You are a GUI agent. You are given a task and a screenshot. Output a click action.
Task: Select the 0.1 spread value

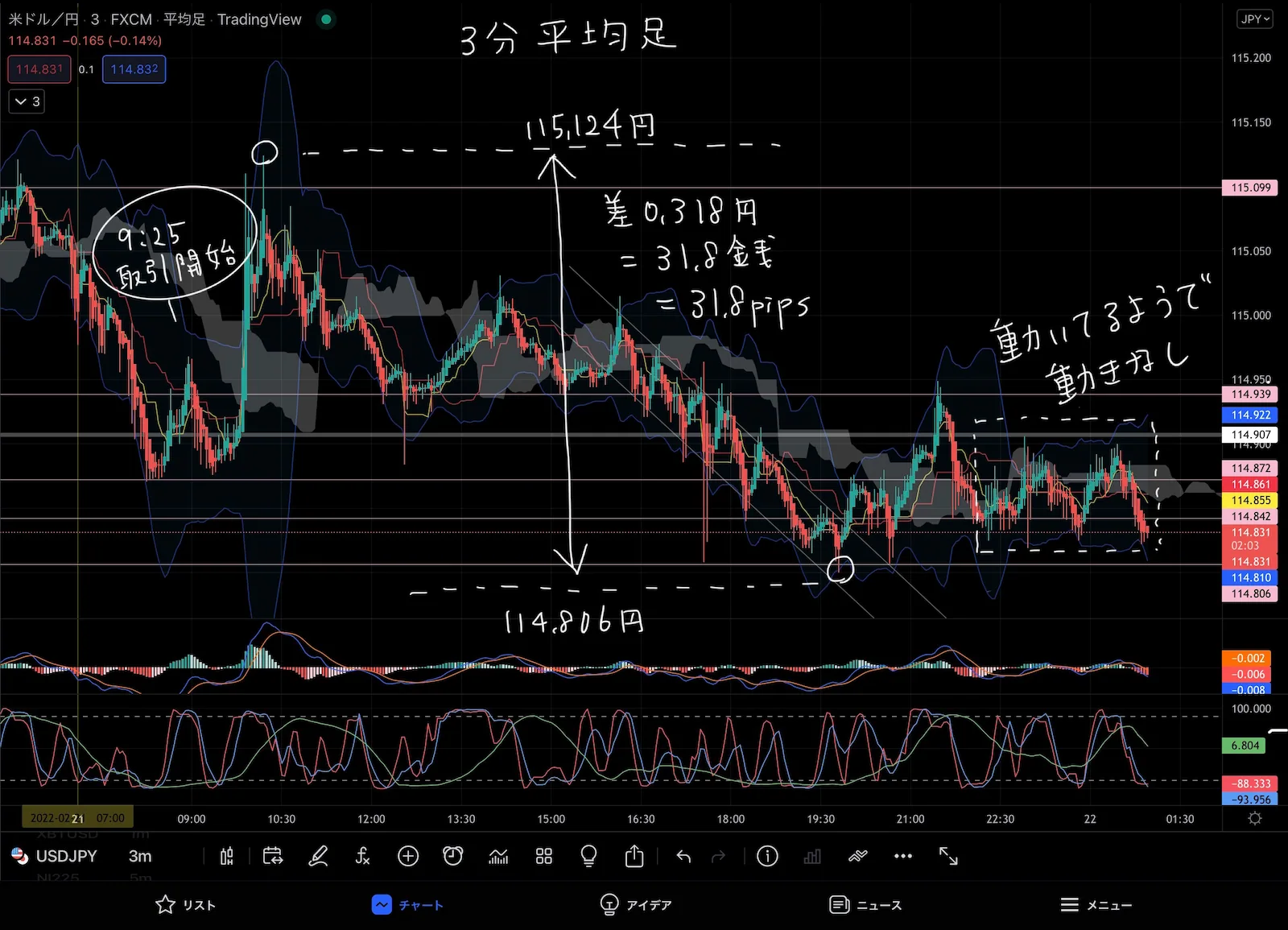[x=86, y=69]
